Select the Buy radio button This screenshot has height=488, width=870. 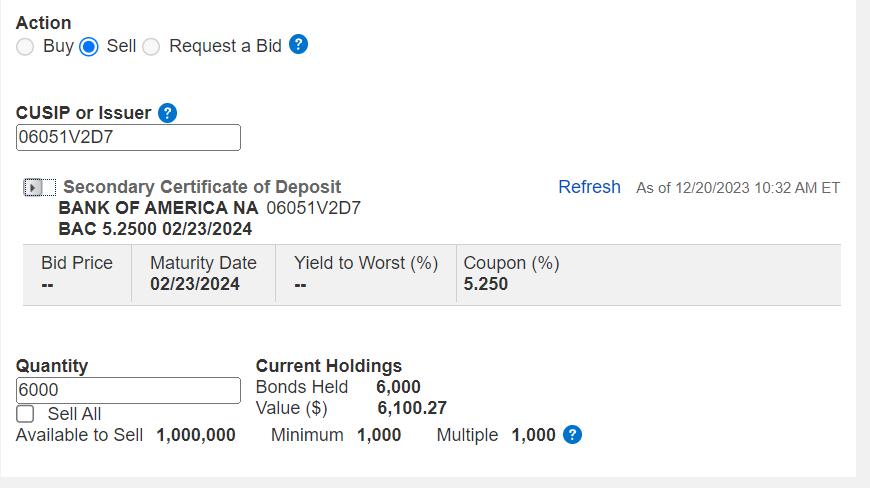(25, 47)
